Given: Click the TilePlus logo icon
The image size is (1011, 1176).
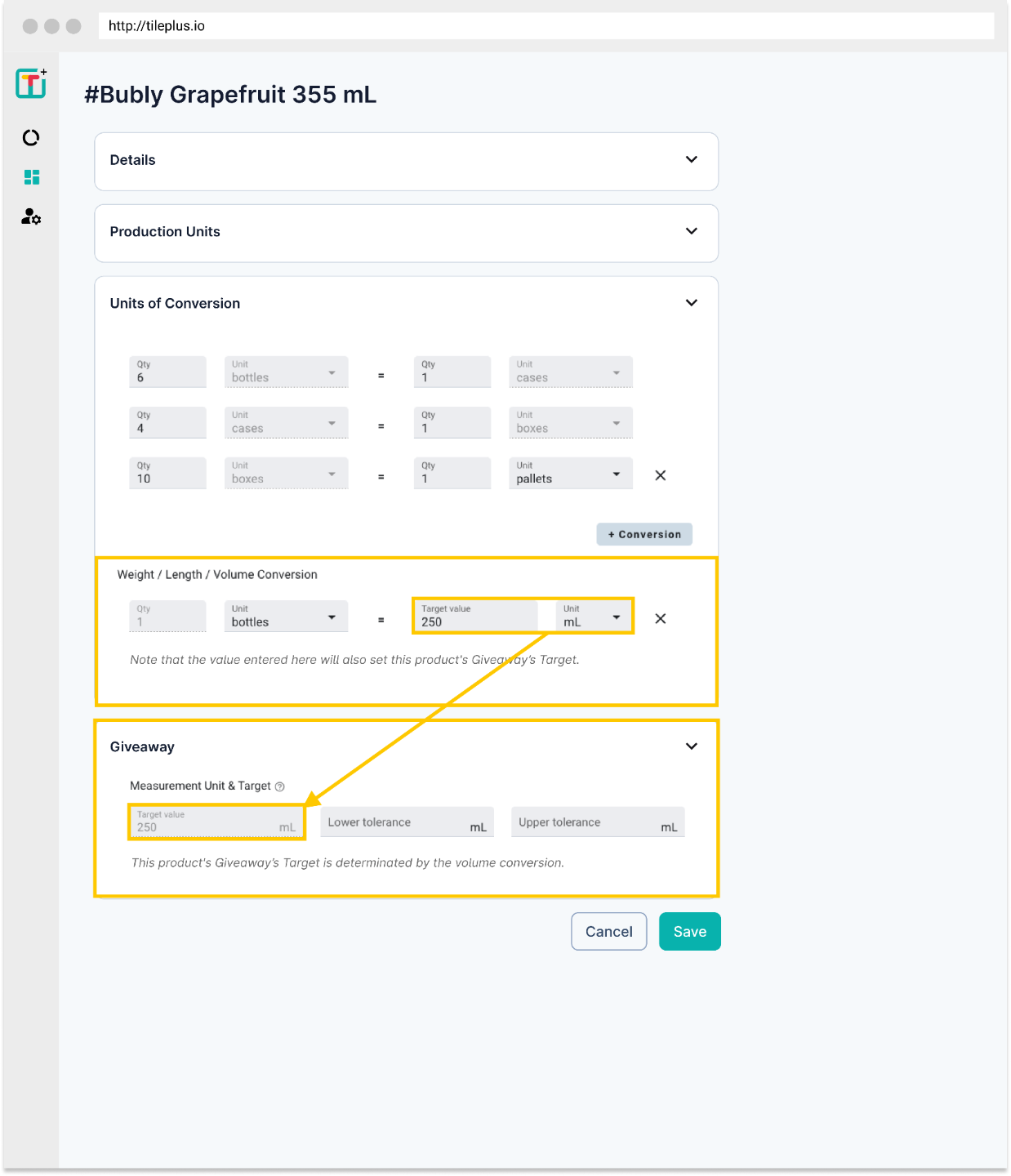Looking at the screenshot, I should click(x=31, y=83).
